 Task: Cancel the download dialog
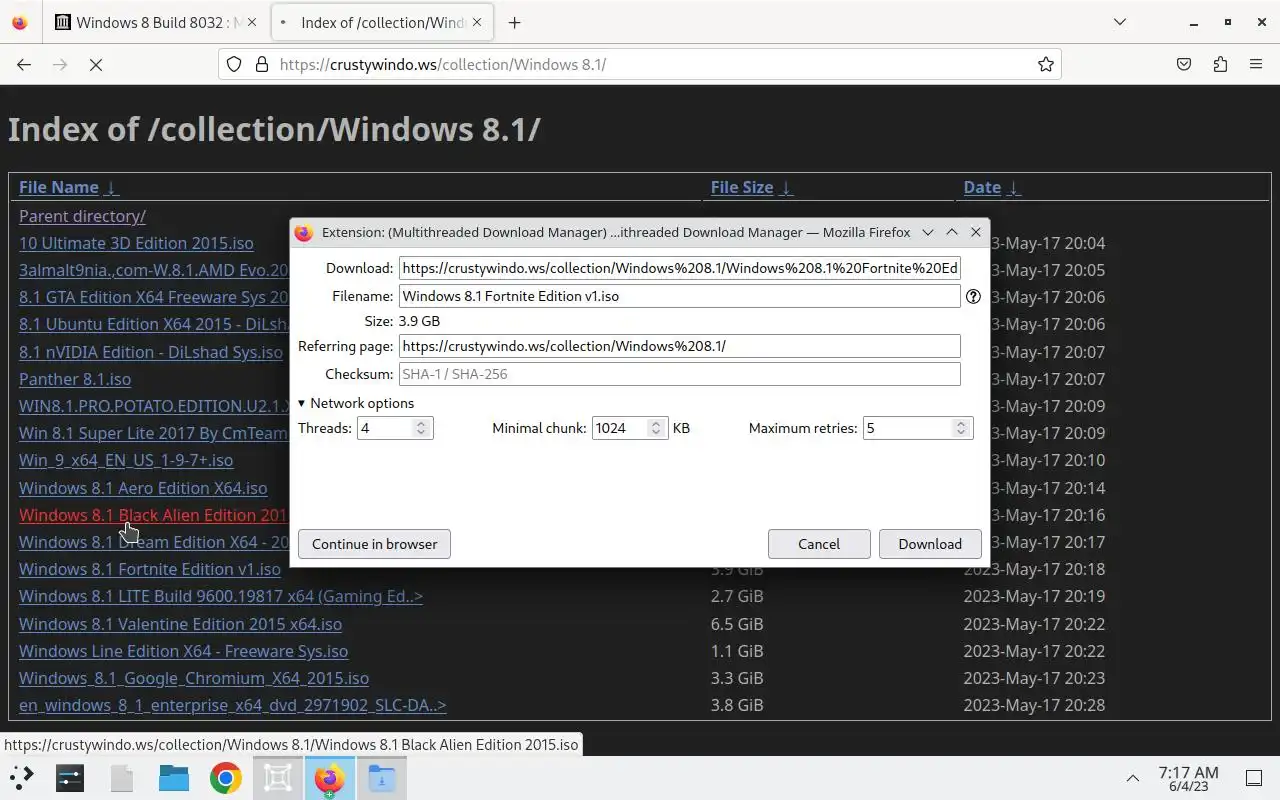[x=819, y=544]
